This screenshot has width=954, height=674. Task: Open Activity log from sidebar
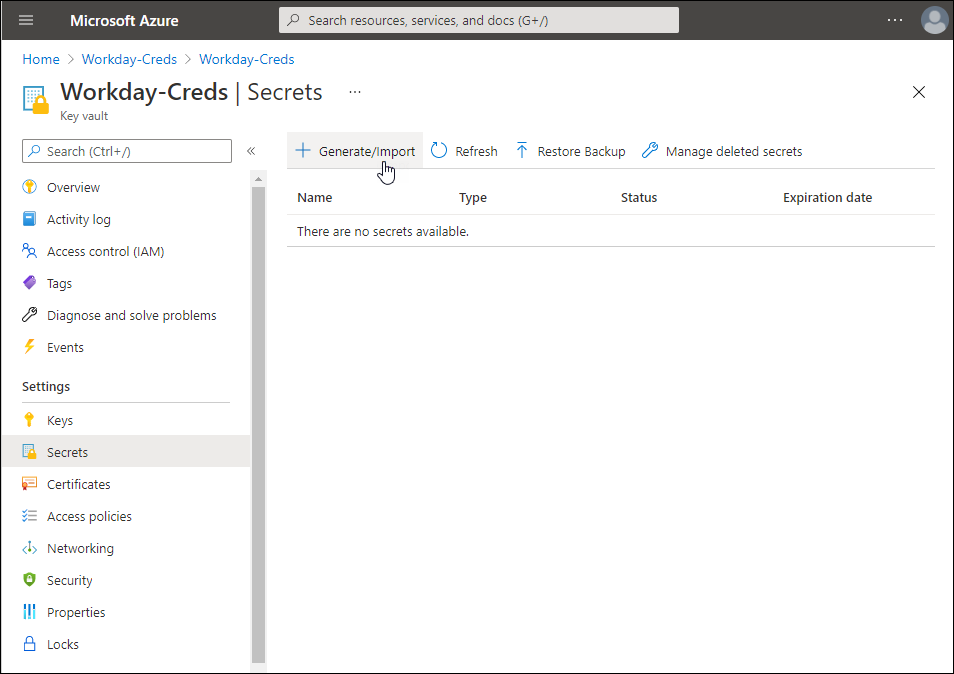coord(78,219)
